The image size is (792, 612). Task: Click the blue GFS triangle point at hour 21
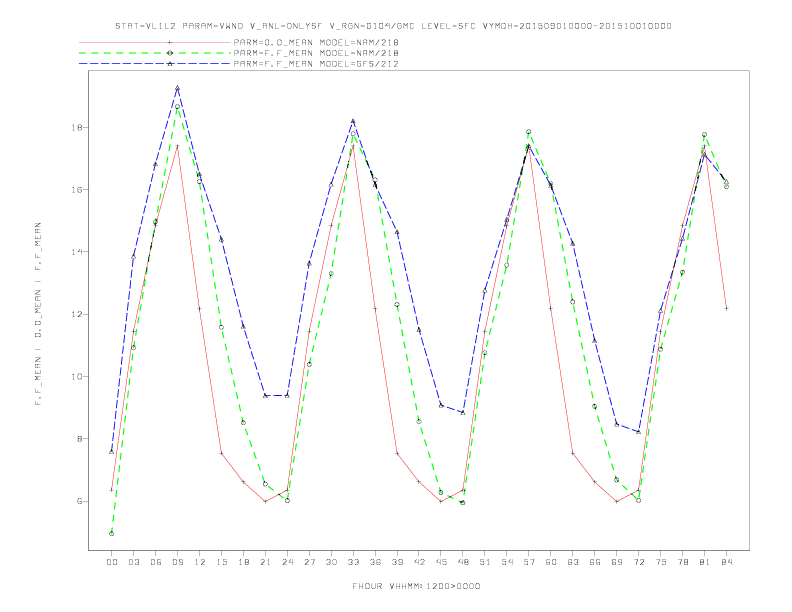tap(265, 395)
